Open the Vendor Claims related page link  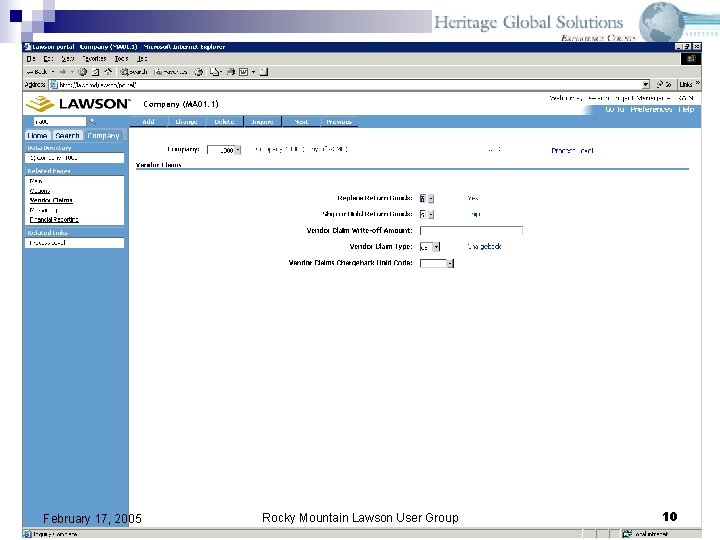(x=51, y=200)
